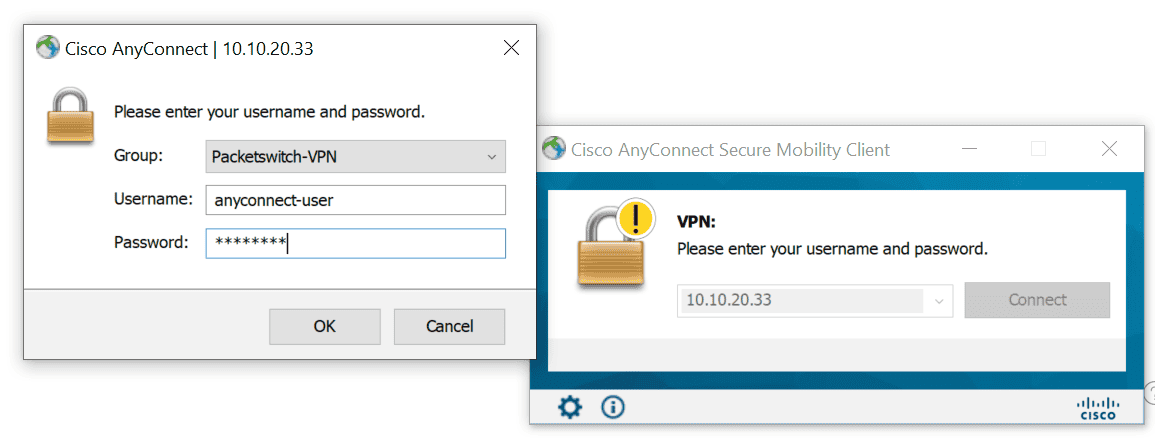Minimize the Secure Mobility Client window
Image resolution: width=1155 pixels, height=441 pixels.
969,149
